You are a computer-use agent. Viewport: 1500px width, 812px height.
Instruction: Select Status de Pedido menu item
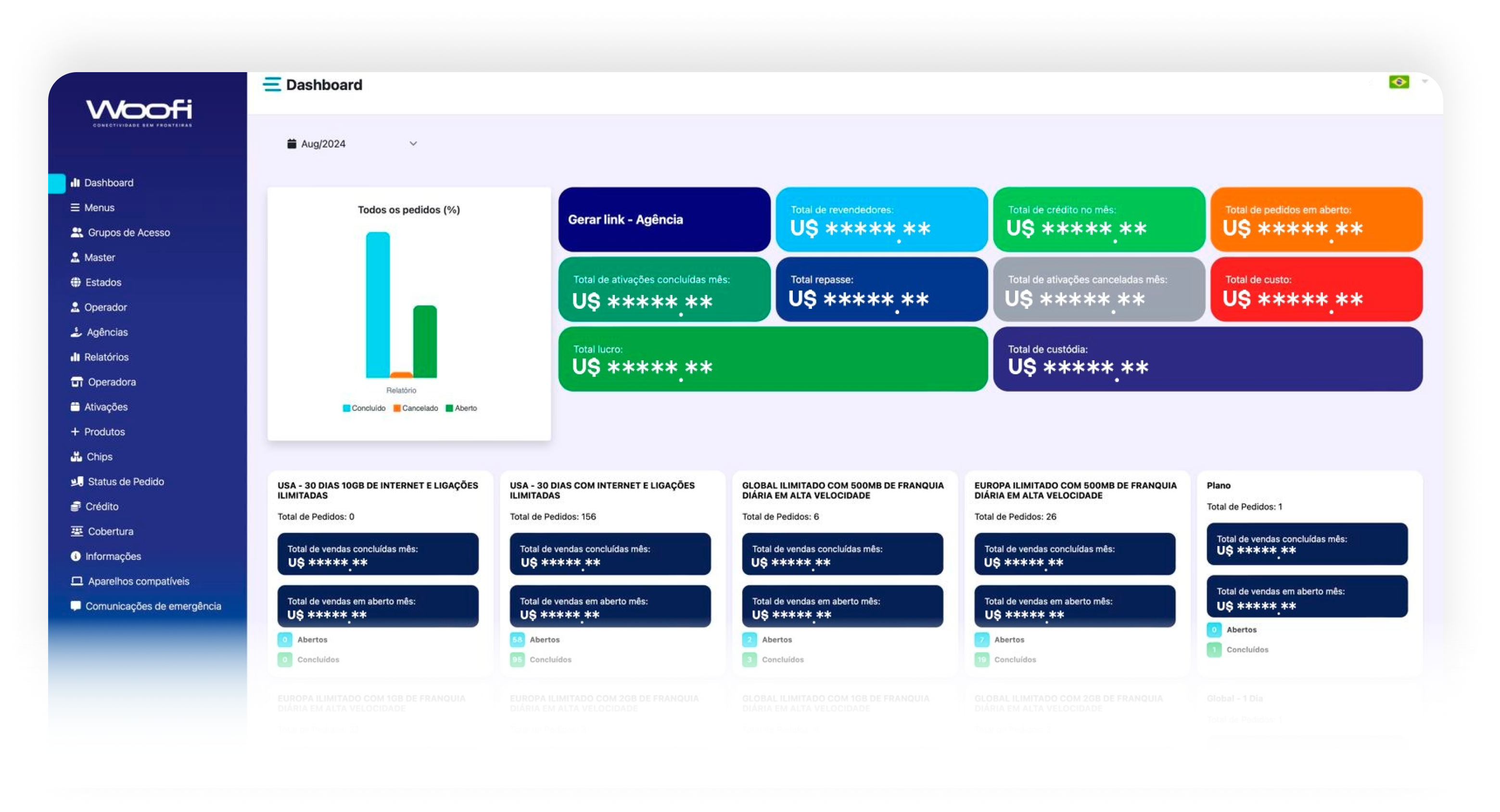coord(125,481)
